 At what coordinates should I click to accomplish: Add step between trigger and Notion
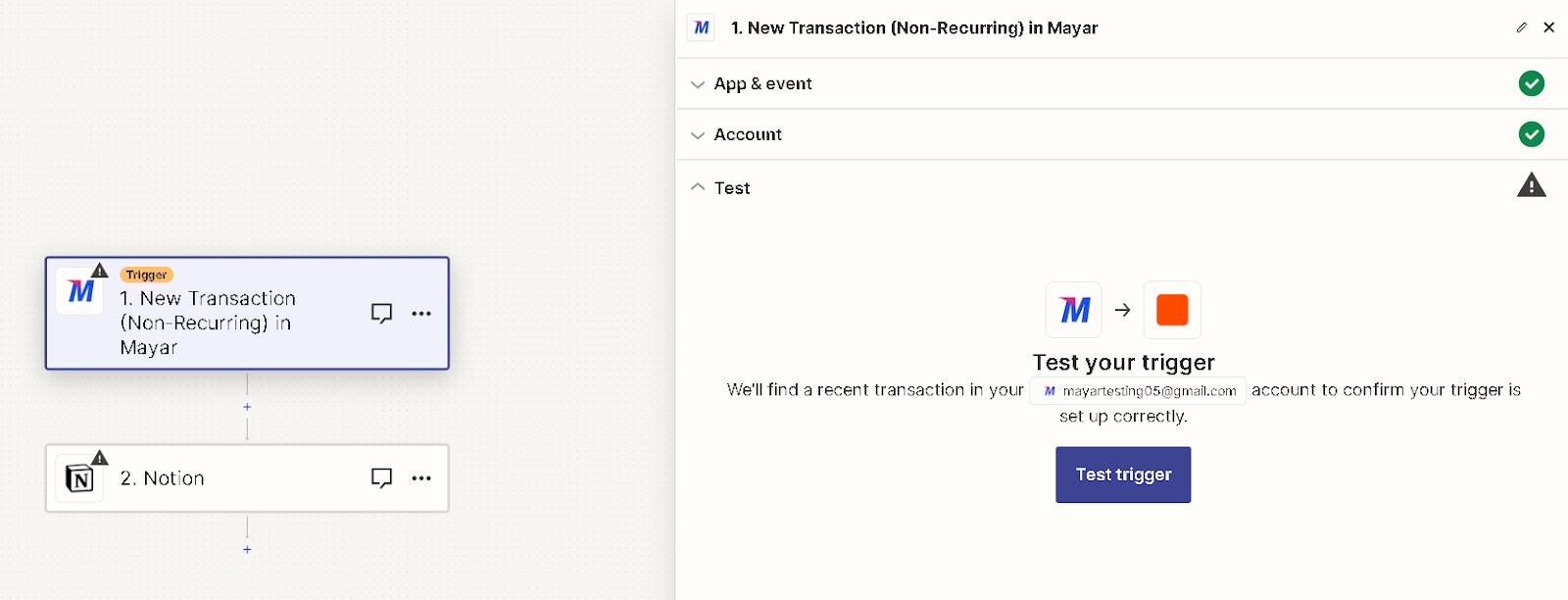point(247,407)
